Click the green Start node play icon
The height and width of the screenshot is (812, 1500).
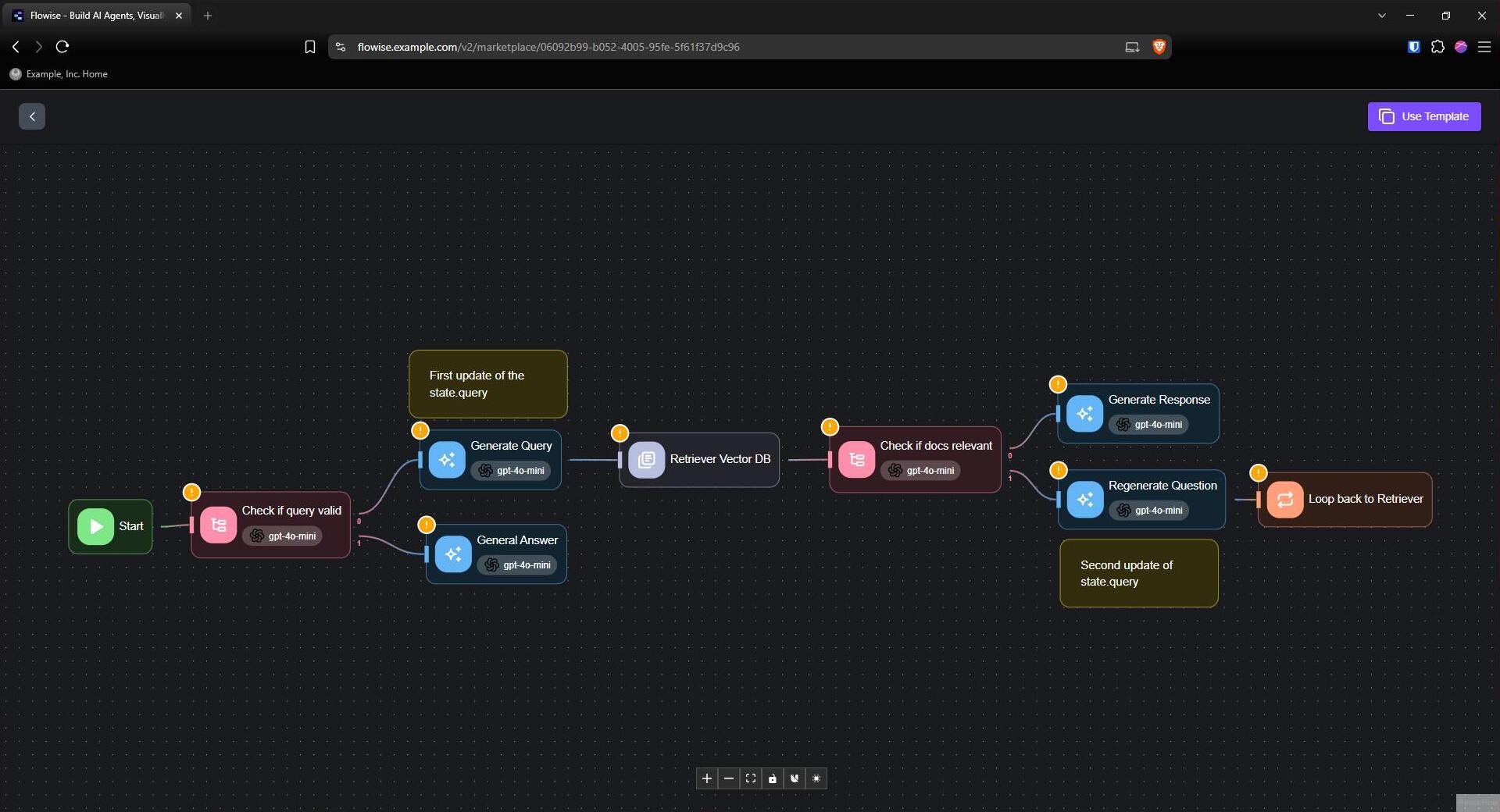(x=95, y=526)
